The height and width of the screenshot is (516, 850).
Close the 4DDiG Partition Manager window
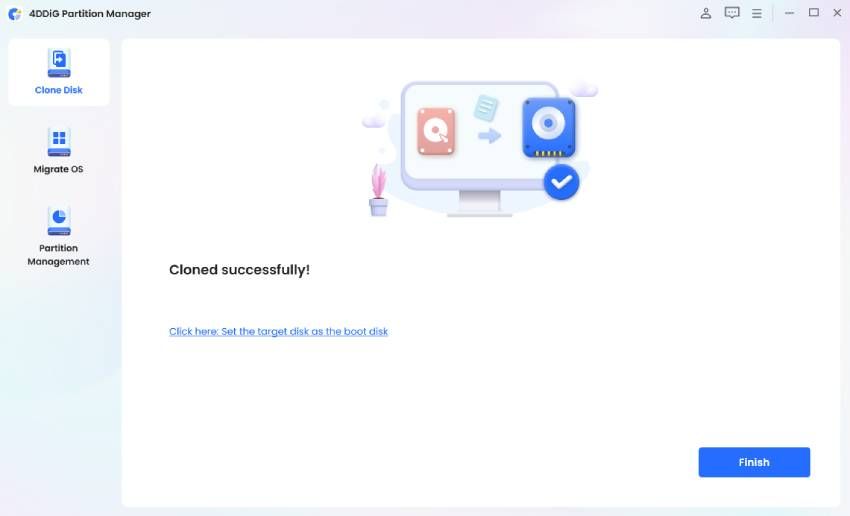coord(837,12)
